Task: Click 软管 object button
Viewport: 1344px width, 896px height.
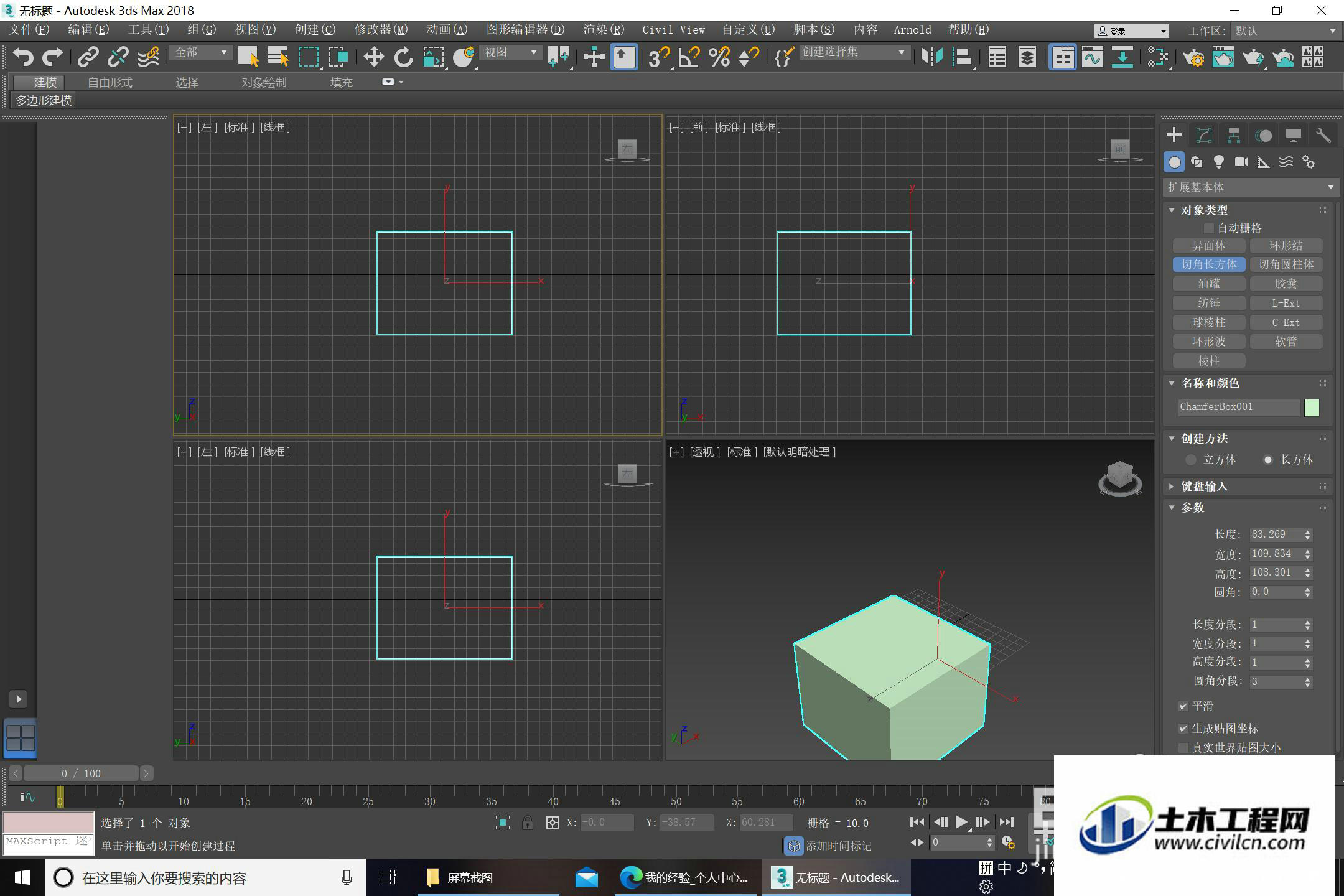Action: pos(1286,342)
